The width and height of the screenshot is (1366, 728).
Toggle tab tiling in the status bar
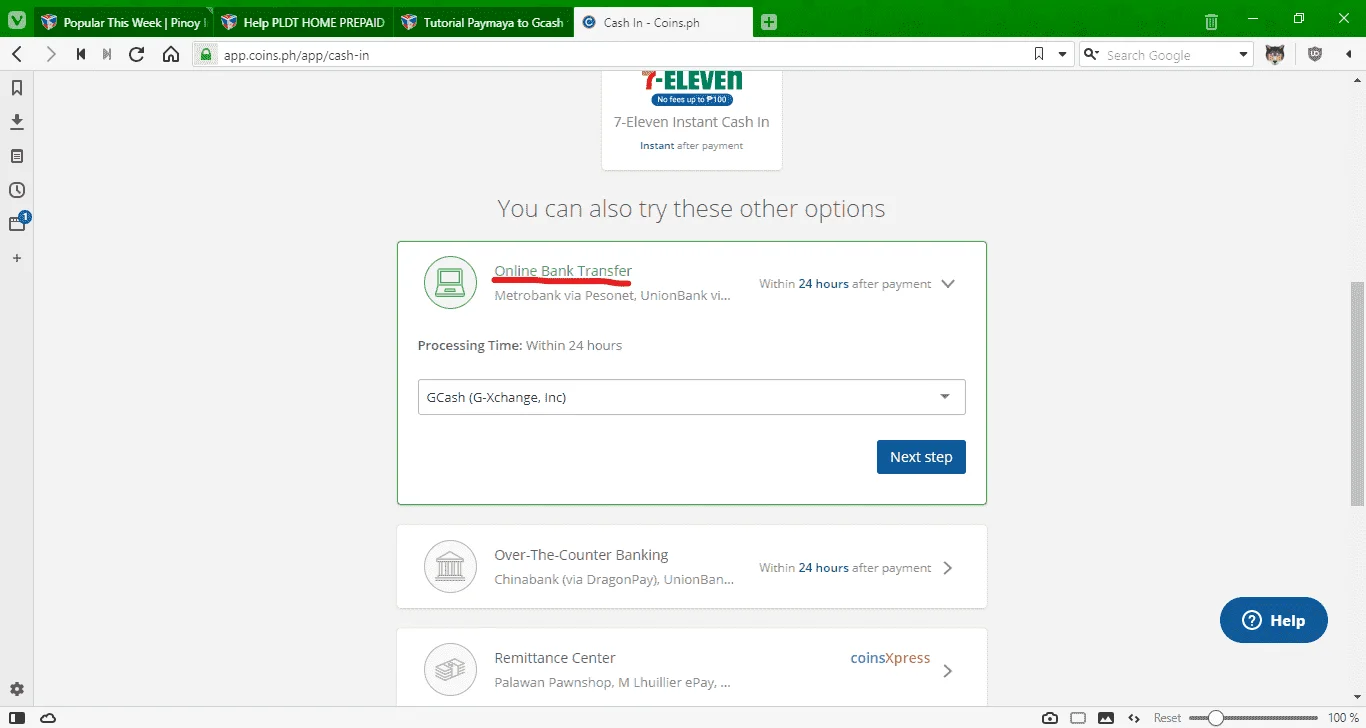[1078, 718]
